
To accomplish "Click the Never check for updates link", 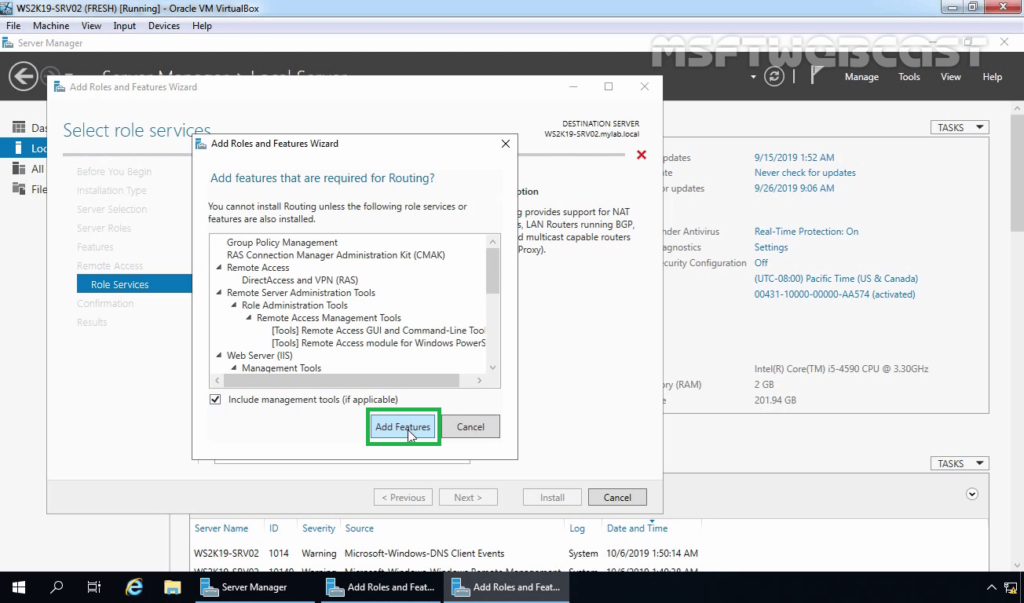I will coord(804,173).
